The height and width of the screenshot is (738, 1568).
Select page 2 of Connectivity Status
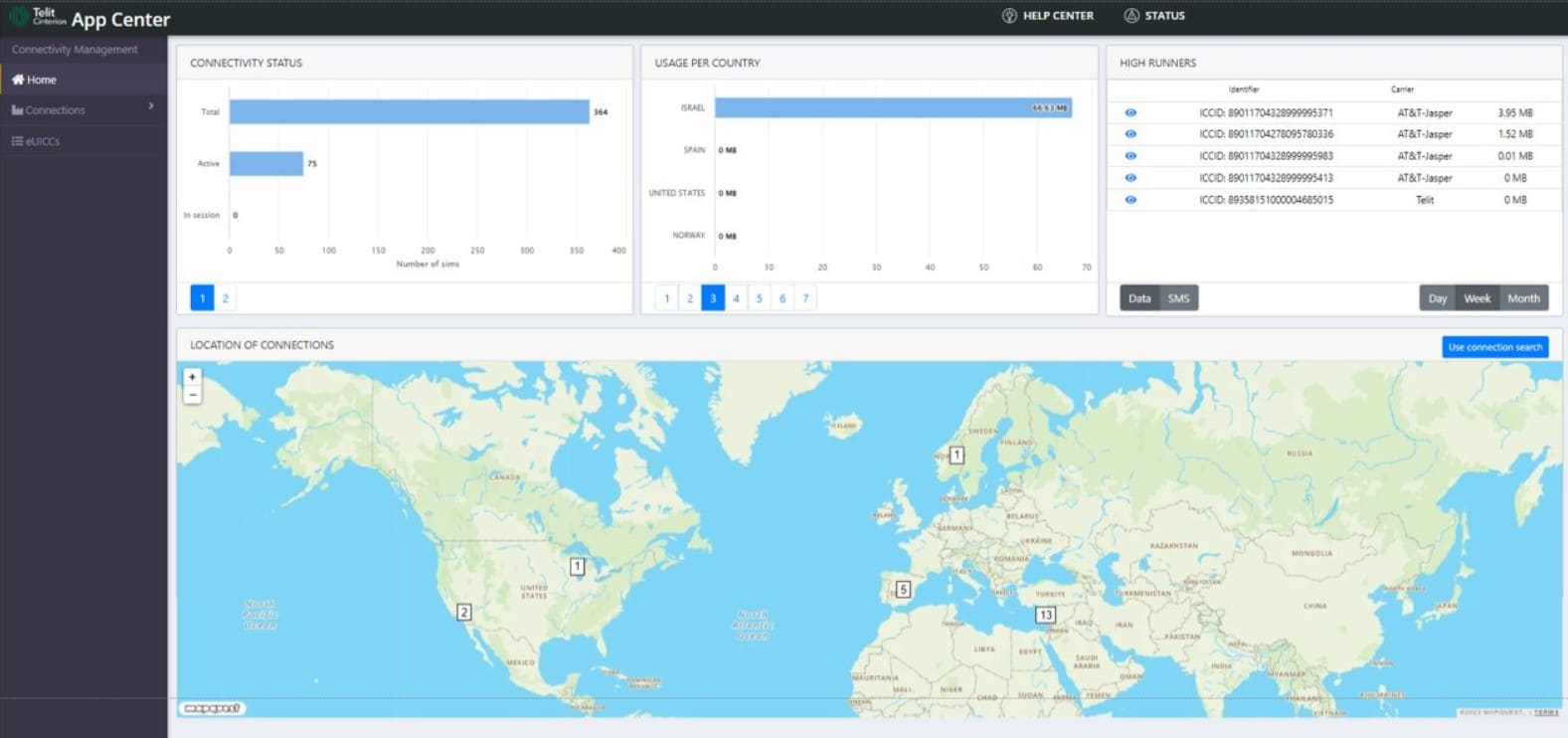(x=226, y=298)
